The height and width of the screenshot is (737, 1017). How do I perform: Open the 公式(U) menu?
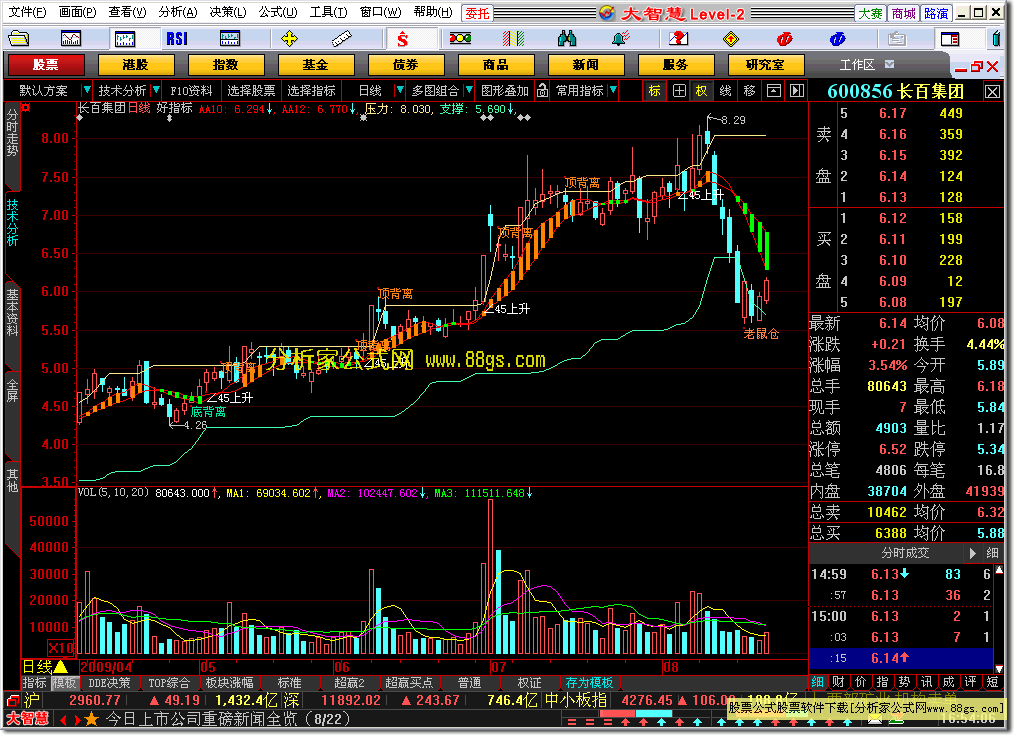[x=278, y=12]
